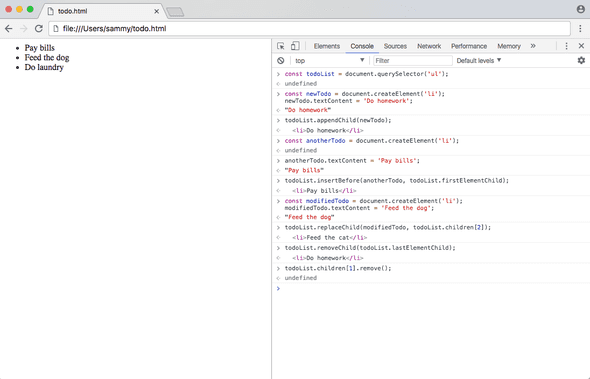The height and width of the screenshot is (379, 590).
Task: Open the Chrome three-dot menu
Action: click(x=581, y=29)
